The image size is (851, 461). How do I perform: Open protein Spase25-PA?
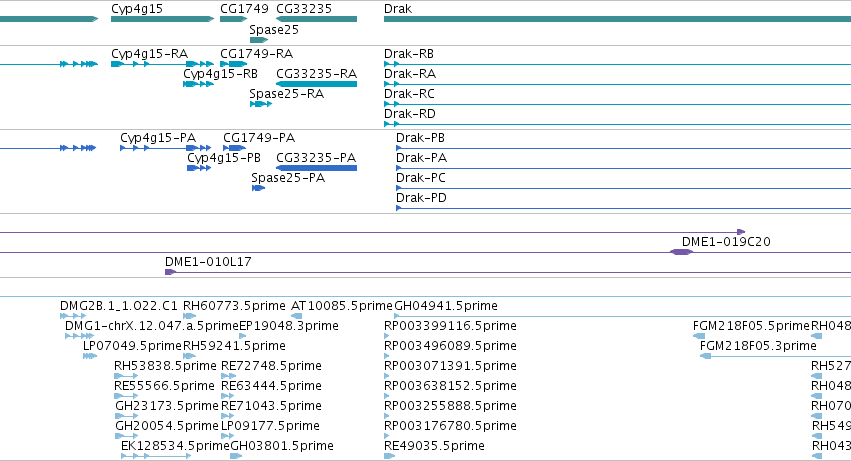tap(288, 178)
